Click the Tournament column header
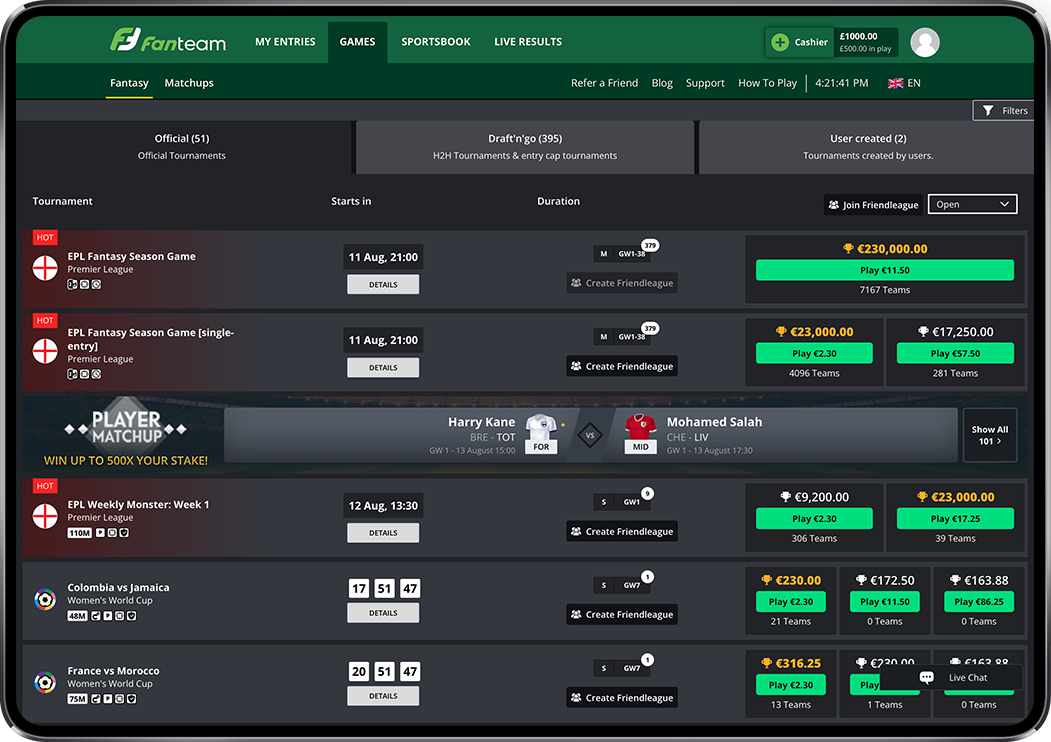 (x=62, y=201)
